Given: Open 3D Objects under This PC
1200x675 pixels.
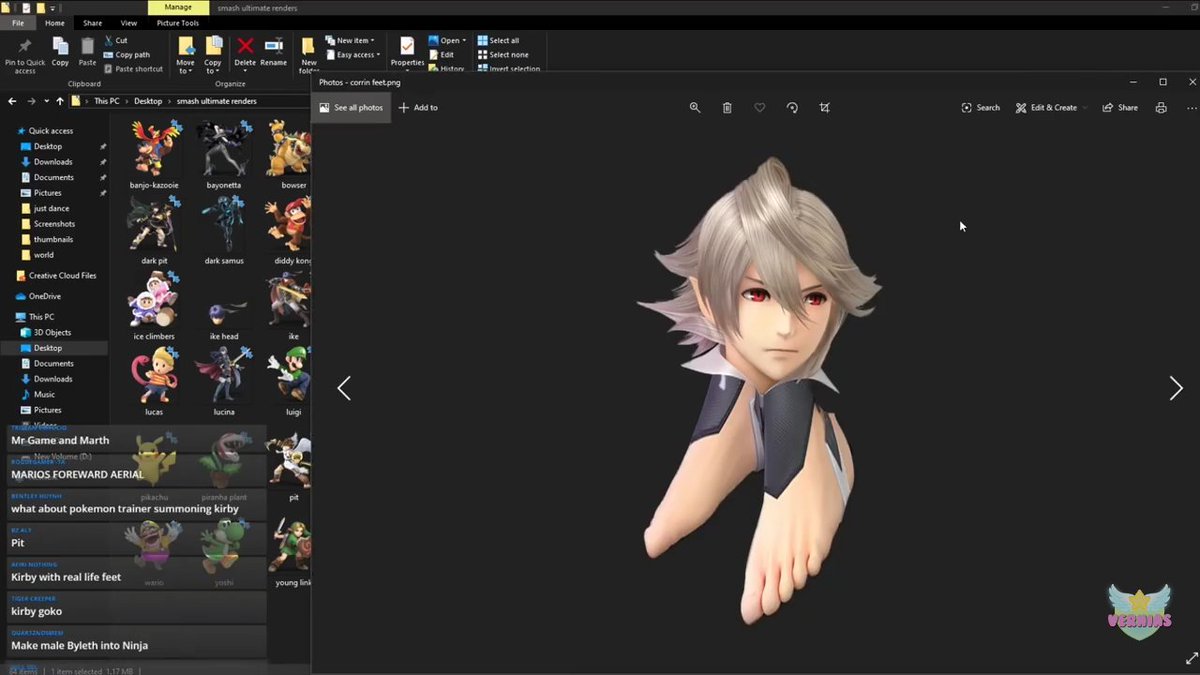Looking at the screenshot, I should (x=52, y=332).
